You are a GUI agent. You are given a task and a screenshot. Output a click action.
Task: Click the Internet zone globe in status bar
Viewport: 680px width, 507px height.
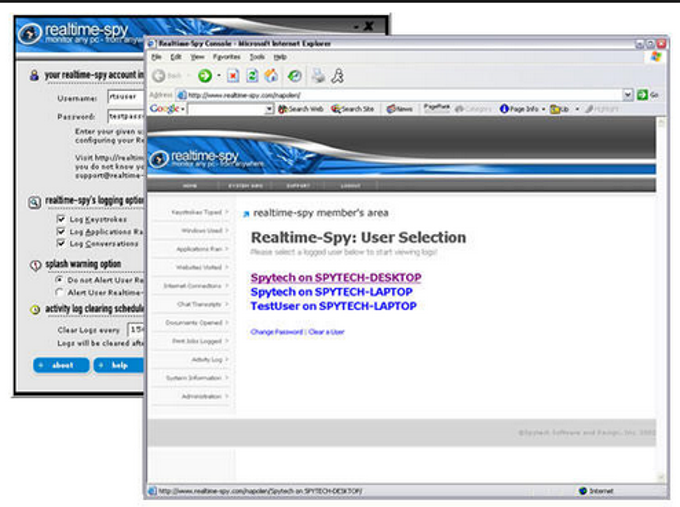click(583, 491)
